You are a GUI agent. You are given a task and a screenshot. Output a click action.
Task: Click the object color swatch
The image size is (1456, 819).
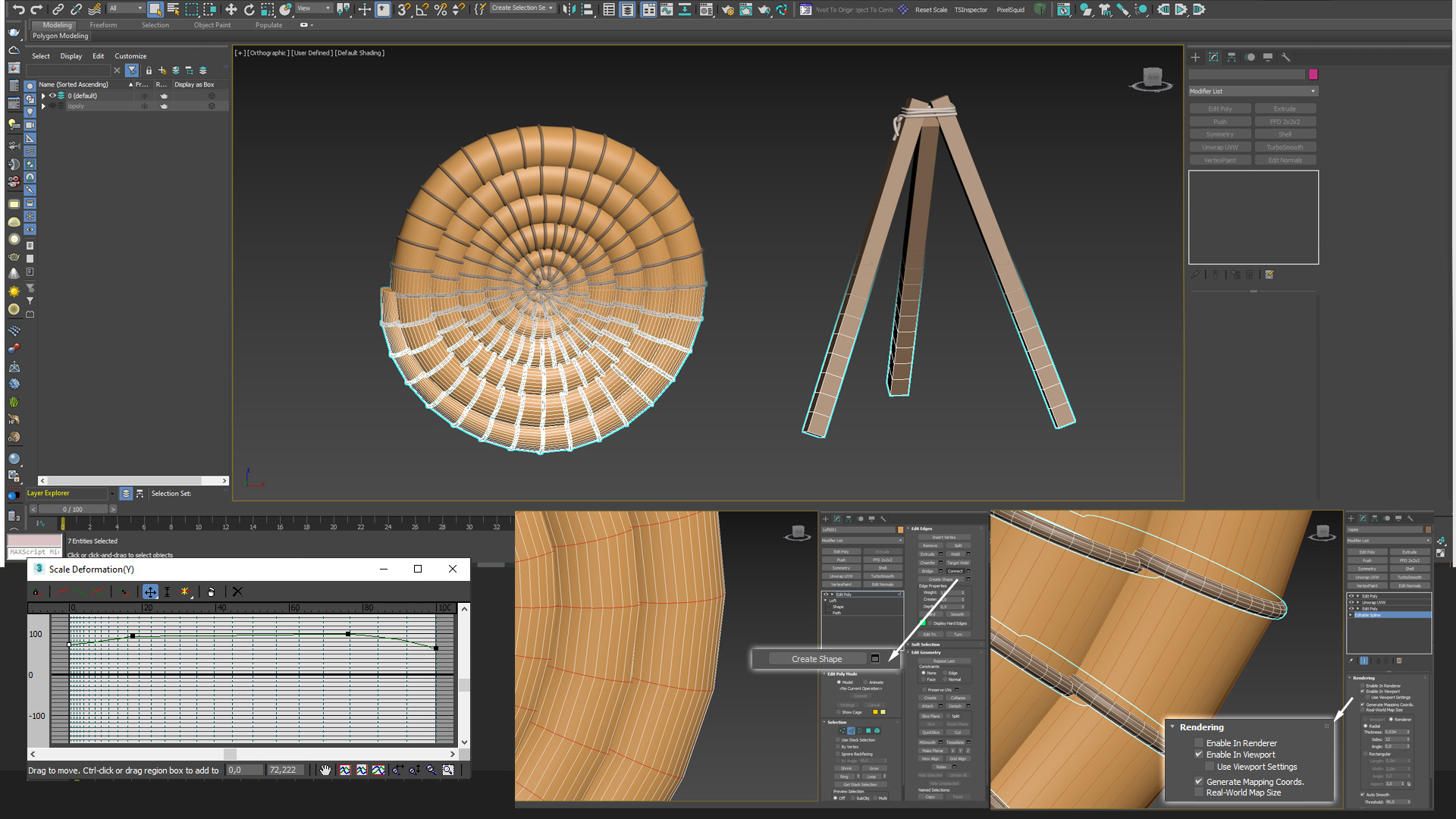point(1313,74)
